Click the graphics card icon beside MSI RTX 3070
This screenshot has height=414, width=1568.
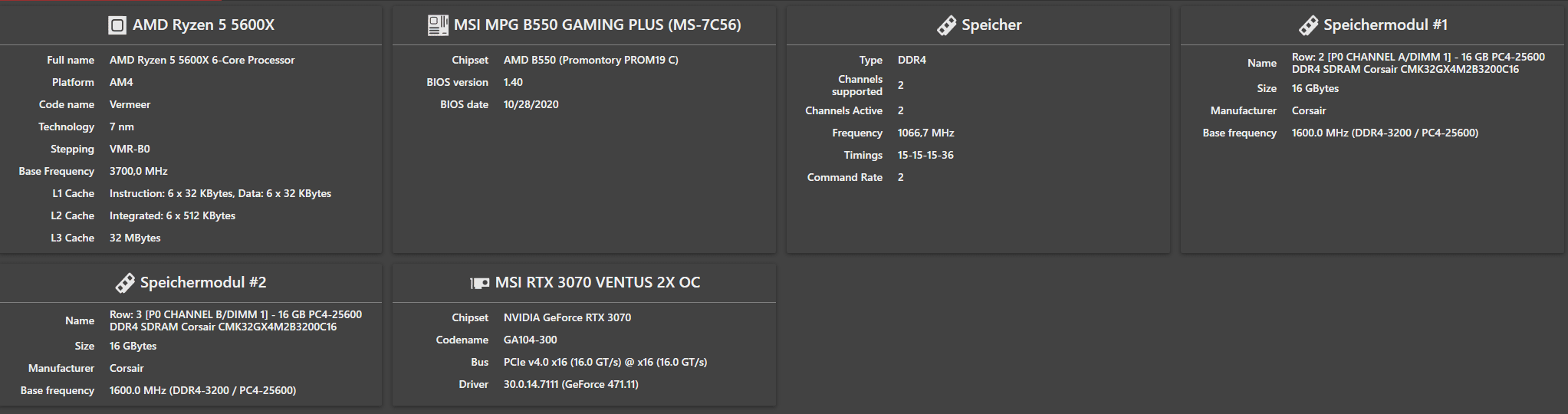click(480, 283)
